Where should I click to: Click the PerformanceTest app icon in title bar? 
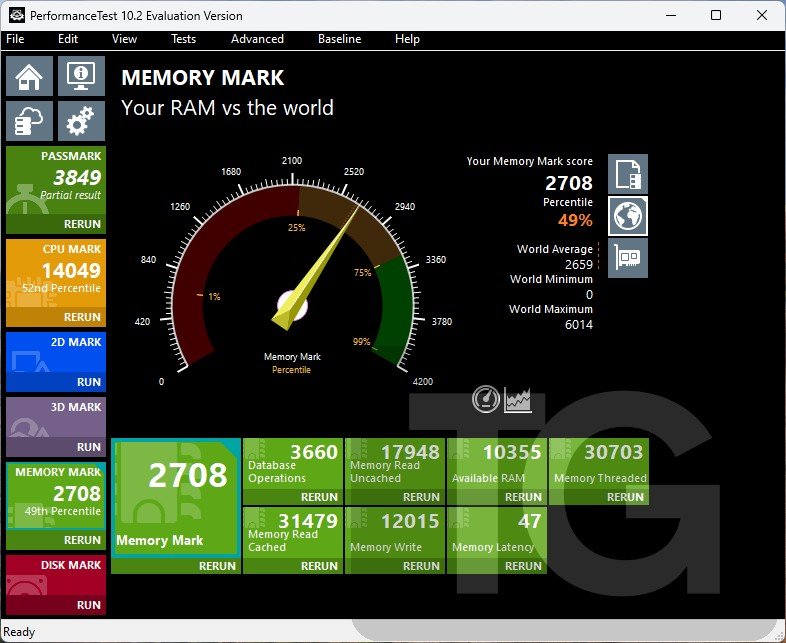coord(17,15)
